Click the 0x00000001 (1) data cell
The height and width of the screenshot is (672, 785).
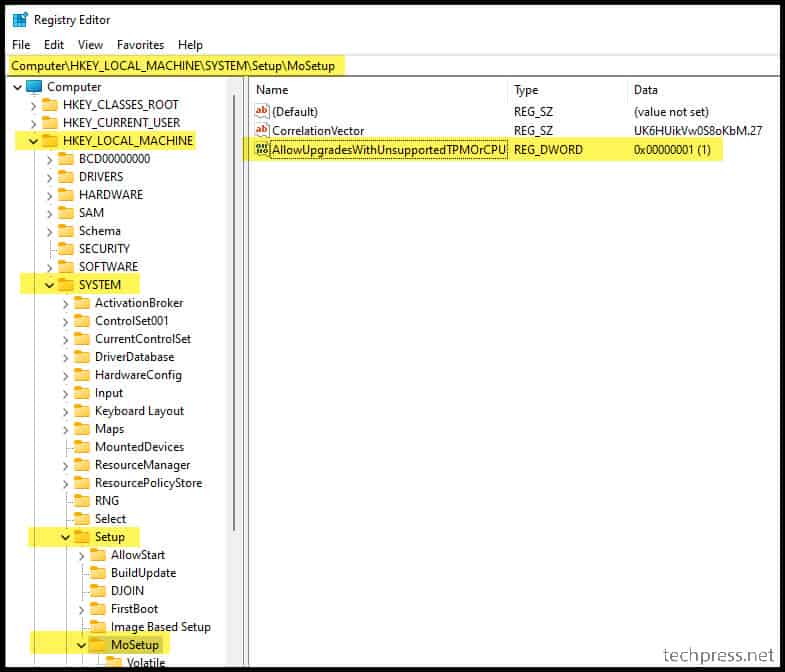coord(672,150)
